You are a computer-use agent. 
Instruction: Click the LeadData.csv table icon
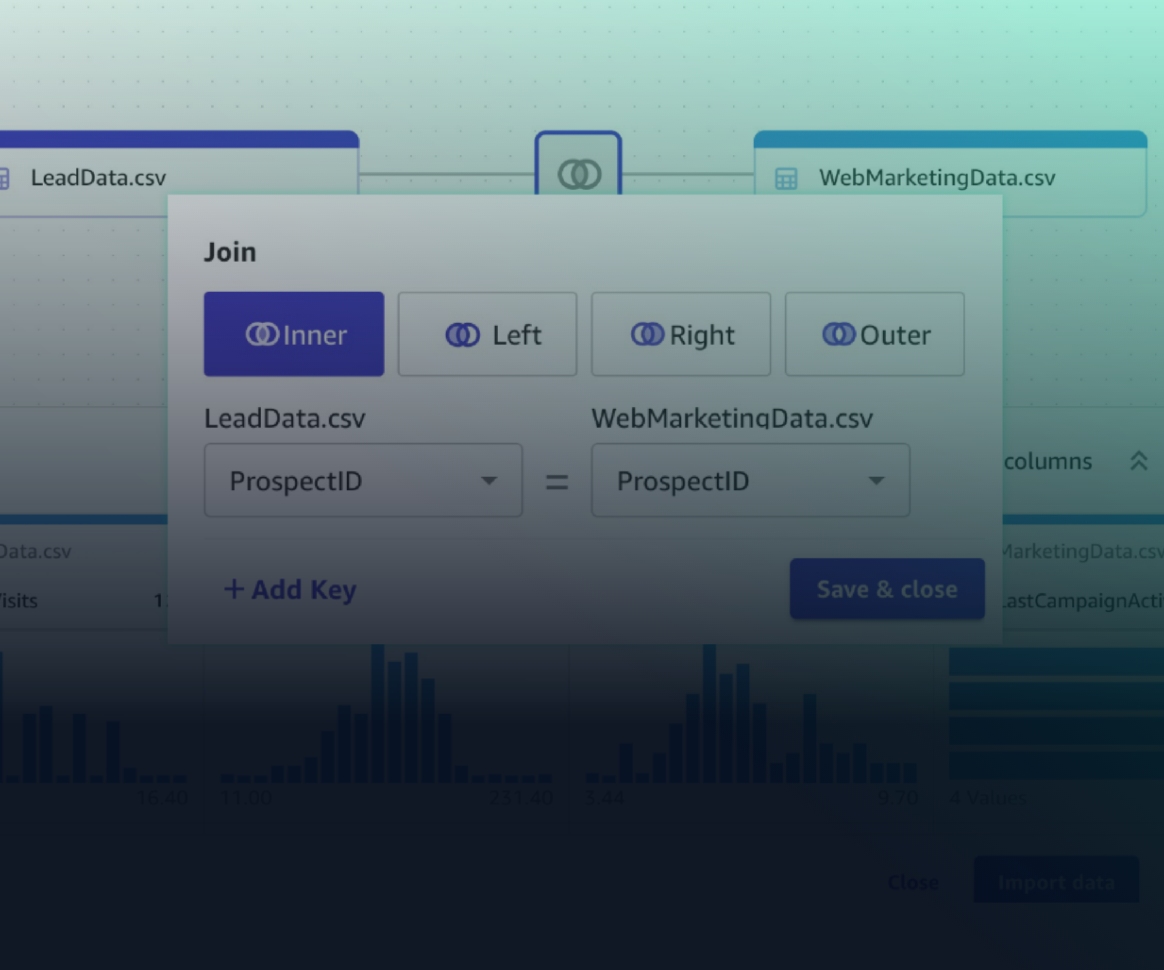pyautogui.click(x=4, y=178)
